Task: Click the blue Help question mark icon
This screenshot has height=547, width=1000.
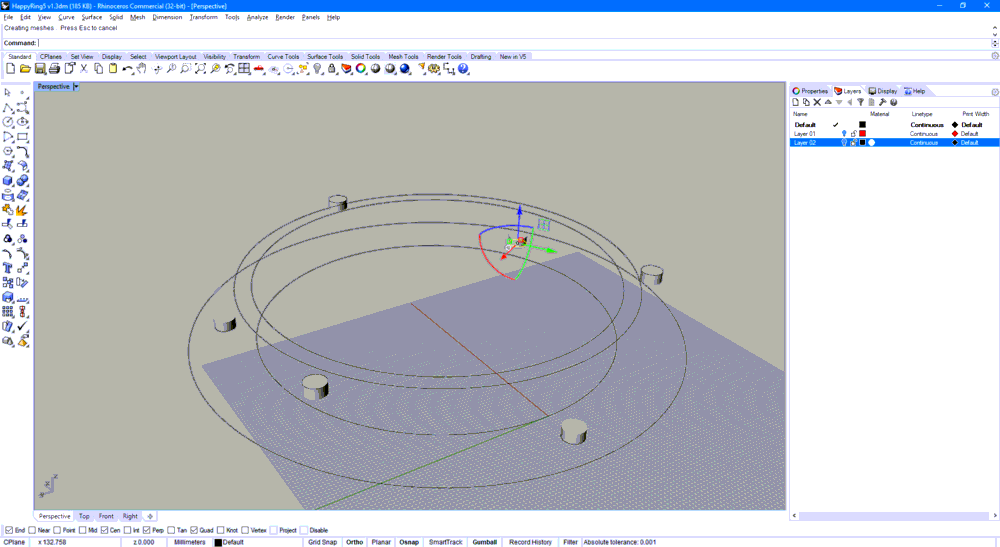Action: click(x=464, y=69)
